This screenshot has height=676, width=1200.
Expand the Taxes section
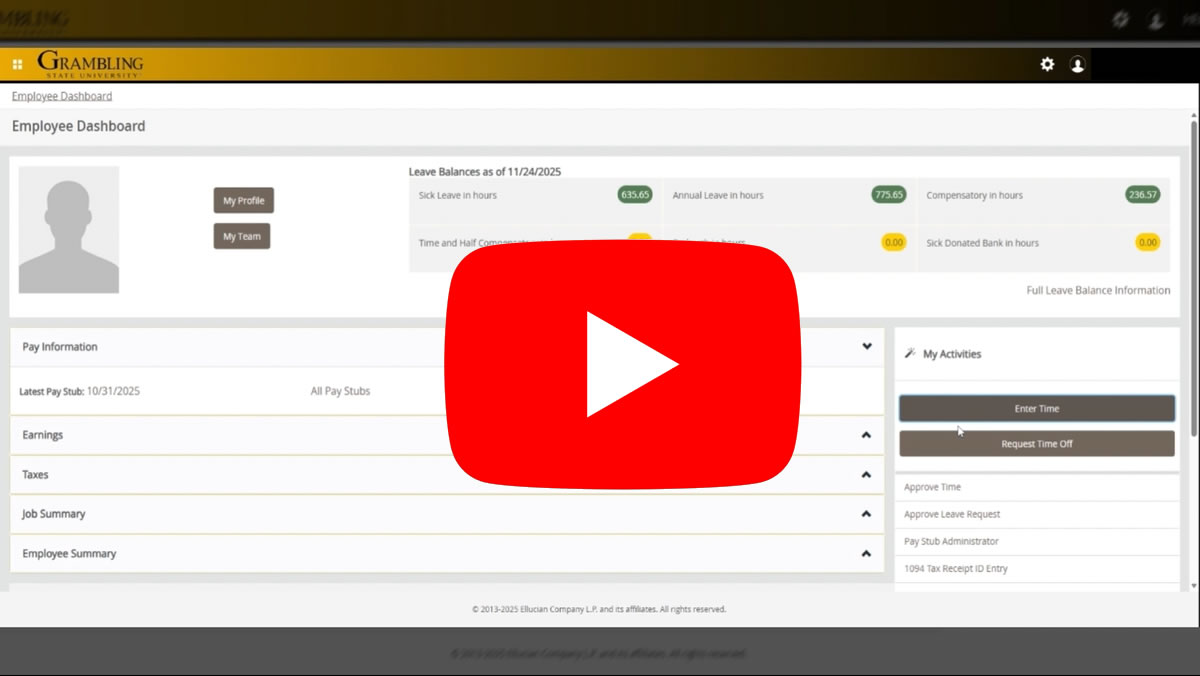tap(866, 475)
